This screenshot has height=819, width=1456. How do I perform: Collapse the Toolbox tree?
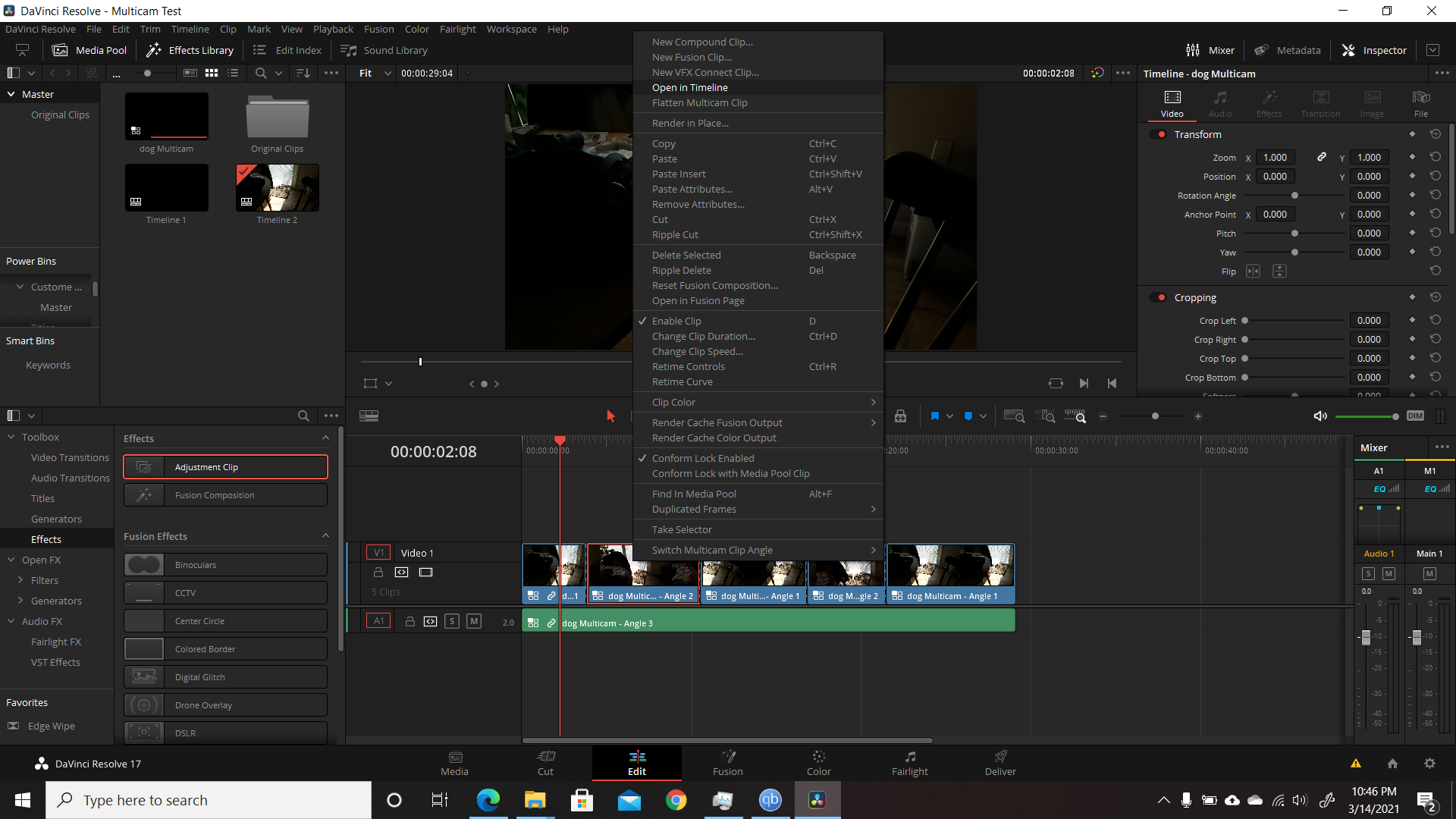pos(11,437)
